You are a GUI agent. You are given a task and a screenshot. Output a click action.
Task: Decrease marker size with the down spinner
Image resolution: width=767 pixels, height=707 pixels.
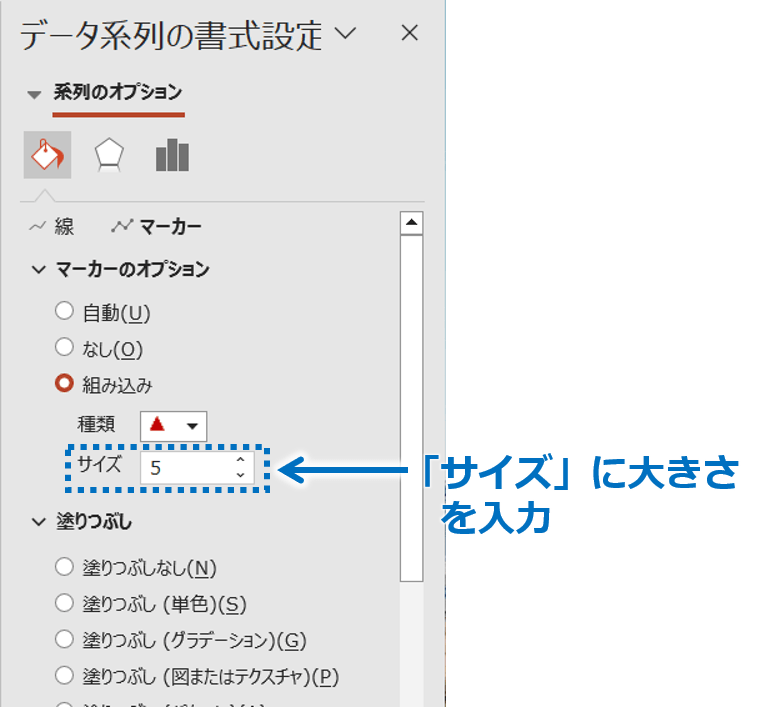[240, 475]
